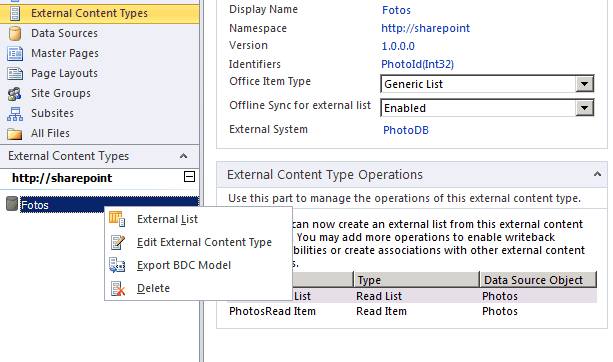Click Photos in the Read Item row
The width and height of the screenshot is (613, 362).
coord(500,311)
